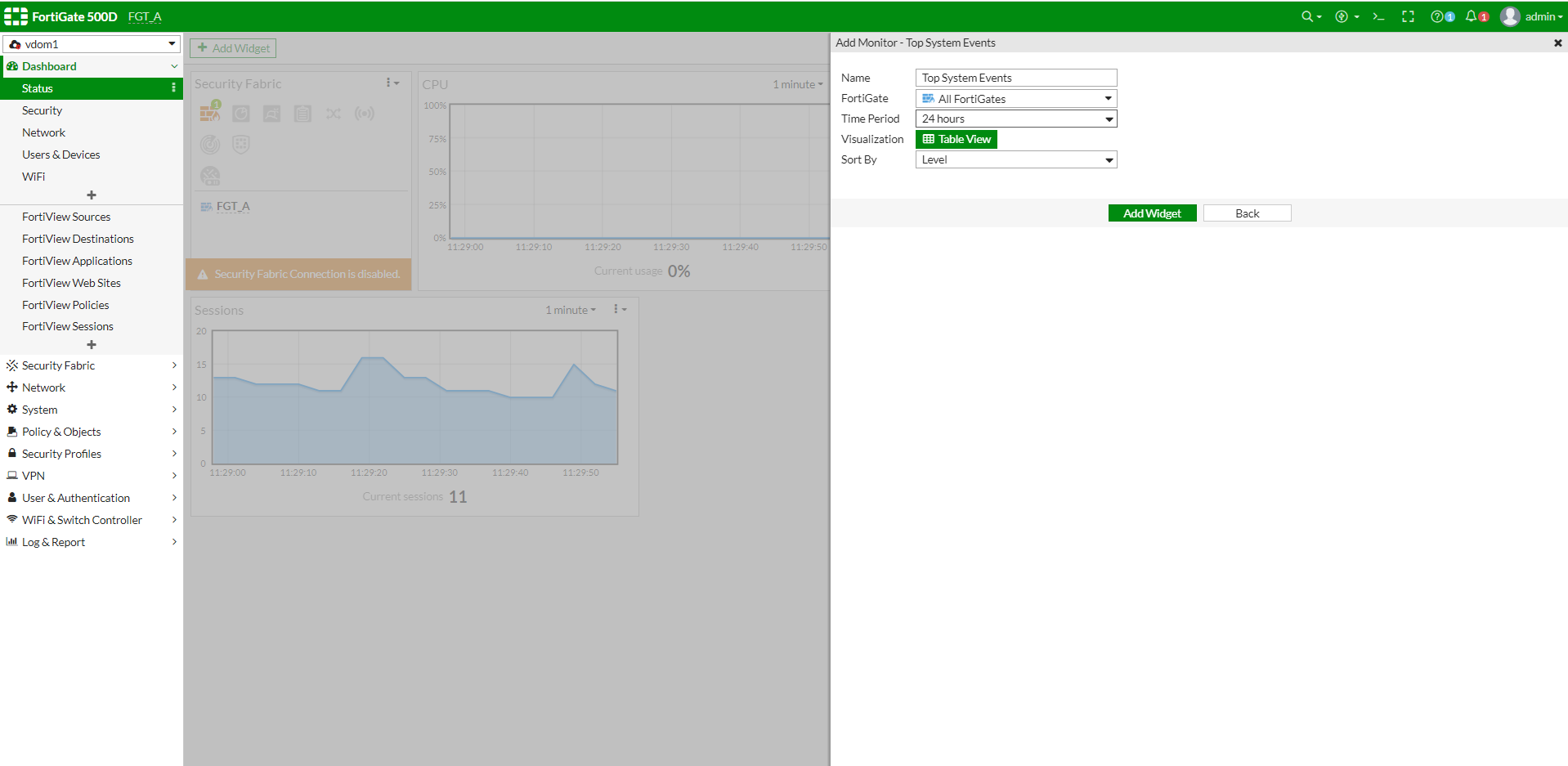Collapse the Dashboard menu section
The image size is (1568, 766).
coord(92,66)
